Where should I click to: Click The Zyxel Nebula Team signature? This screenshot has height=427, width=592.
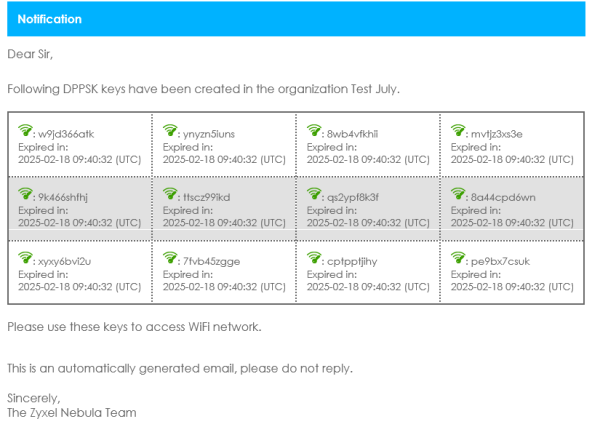(72, 413)
